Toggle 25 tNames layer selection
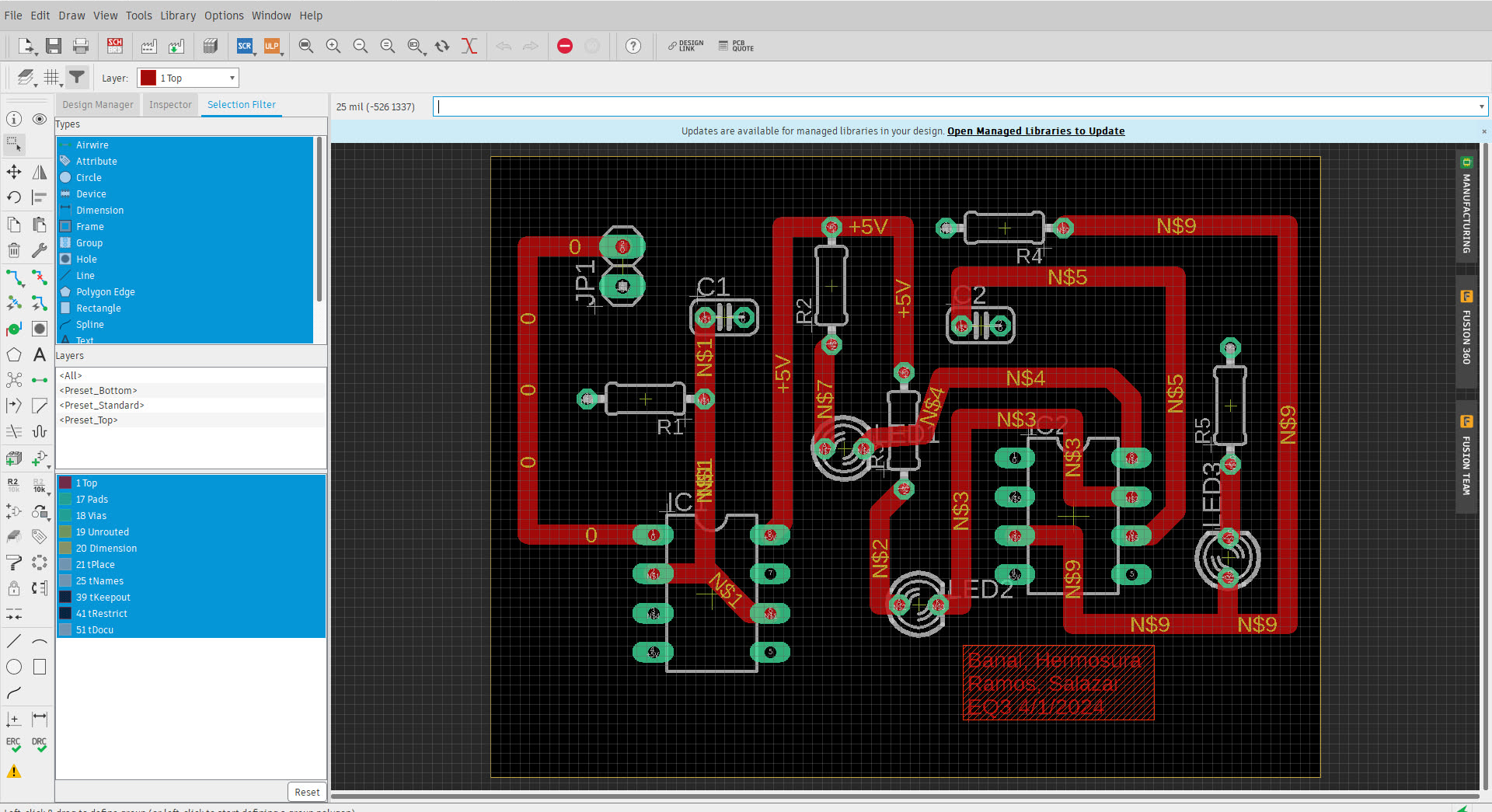 point(191,581)
